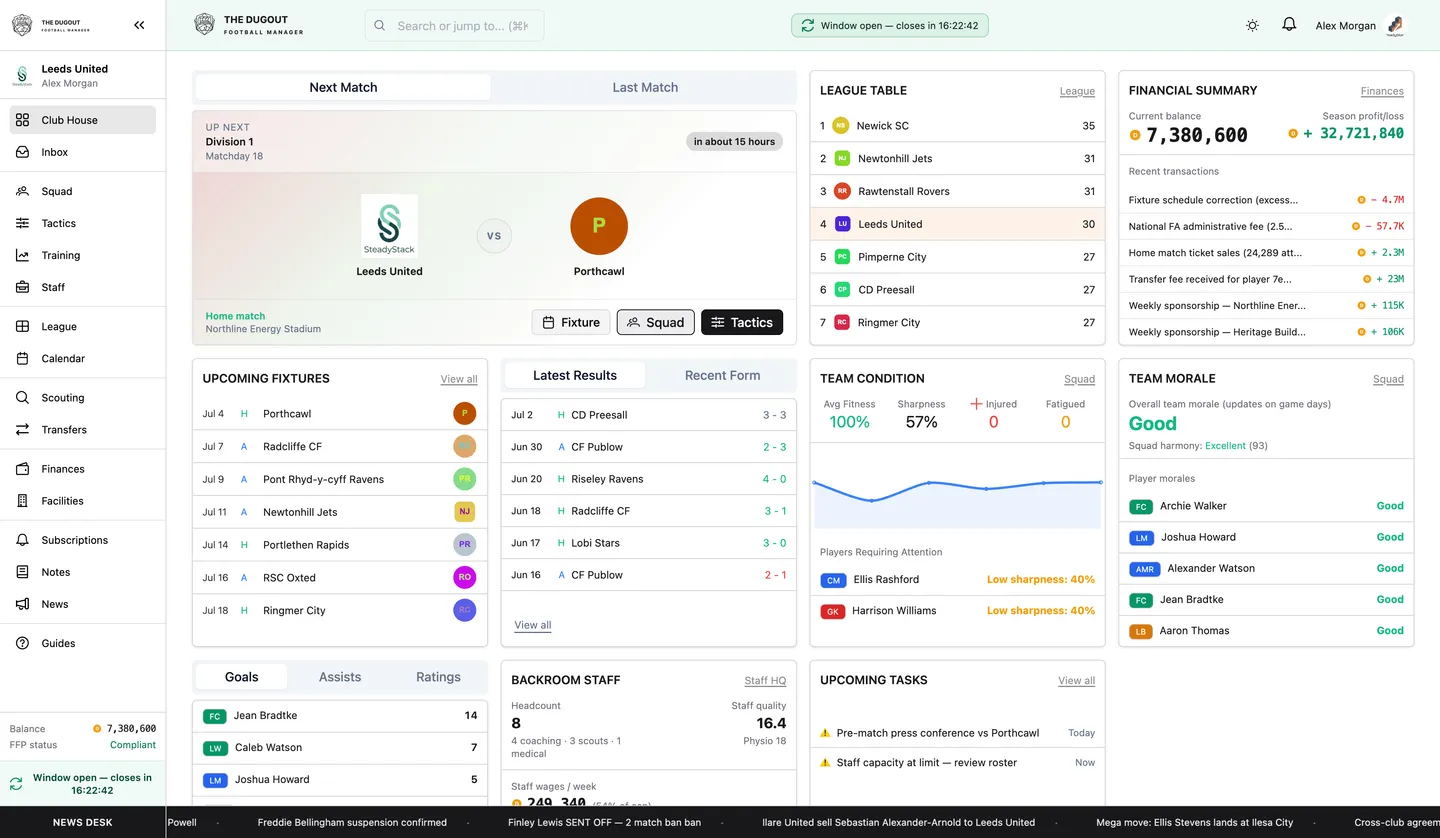Click Pre-match press conference vs Porthcawl task
1440x838 pixels.
click(x=957, y=733)
